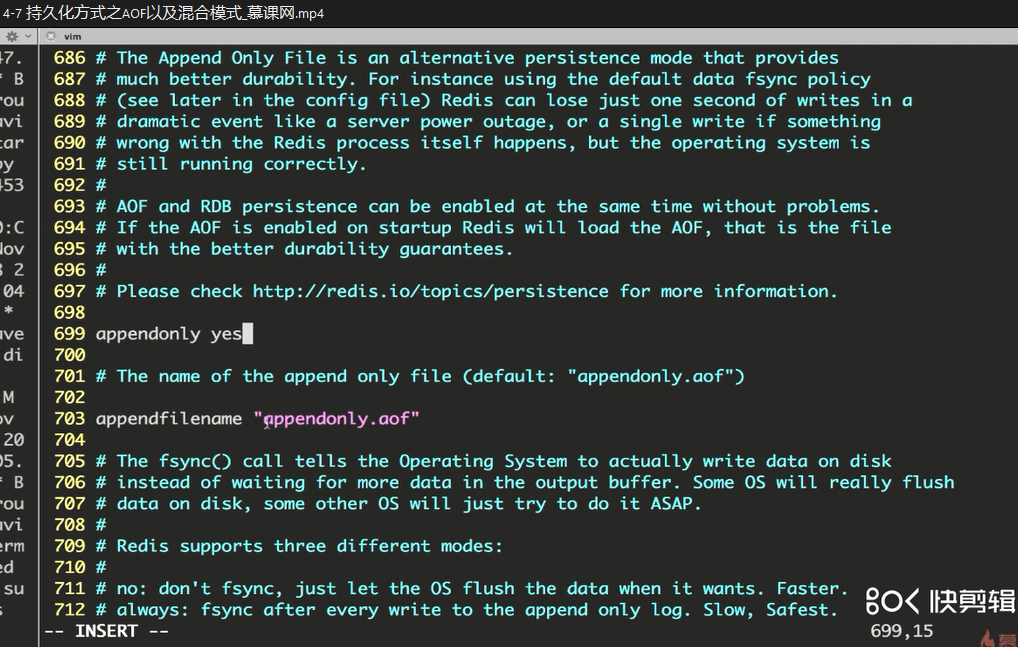Click the video title ending in 慕课网.mp4

(165, 13)
